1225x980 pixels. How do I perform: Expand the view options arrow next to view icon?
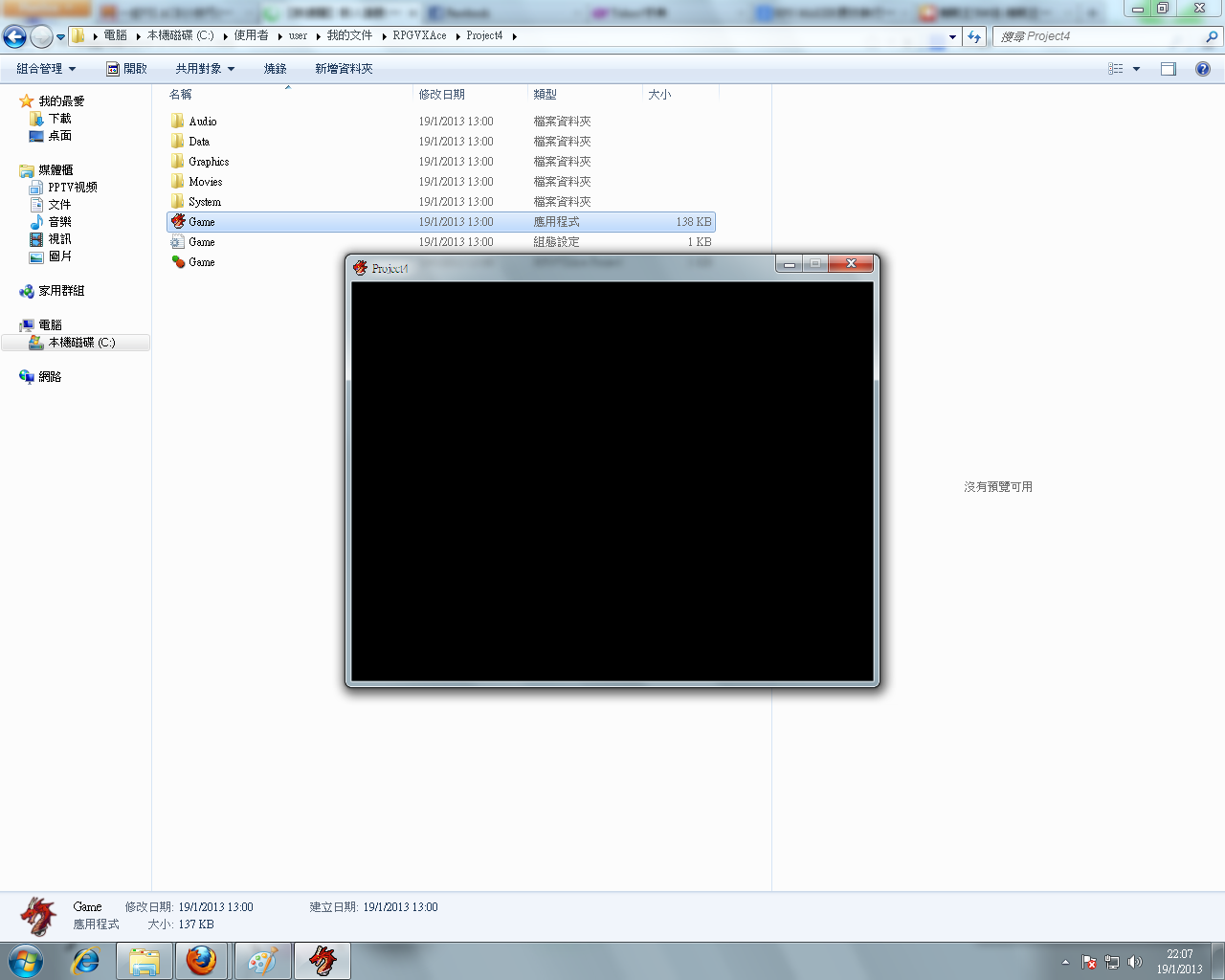click(1136, 69)
